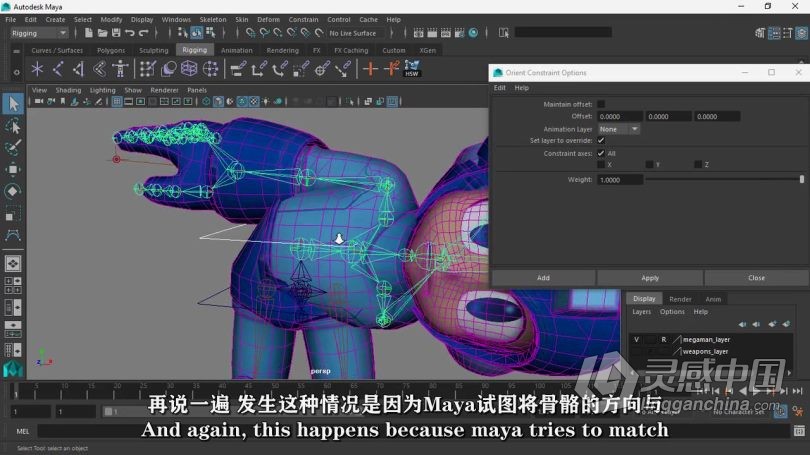Click the first Offset value field
Viewport: 810px width, 455px height.
pyautogui.click(x=620, y=117)
